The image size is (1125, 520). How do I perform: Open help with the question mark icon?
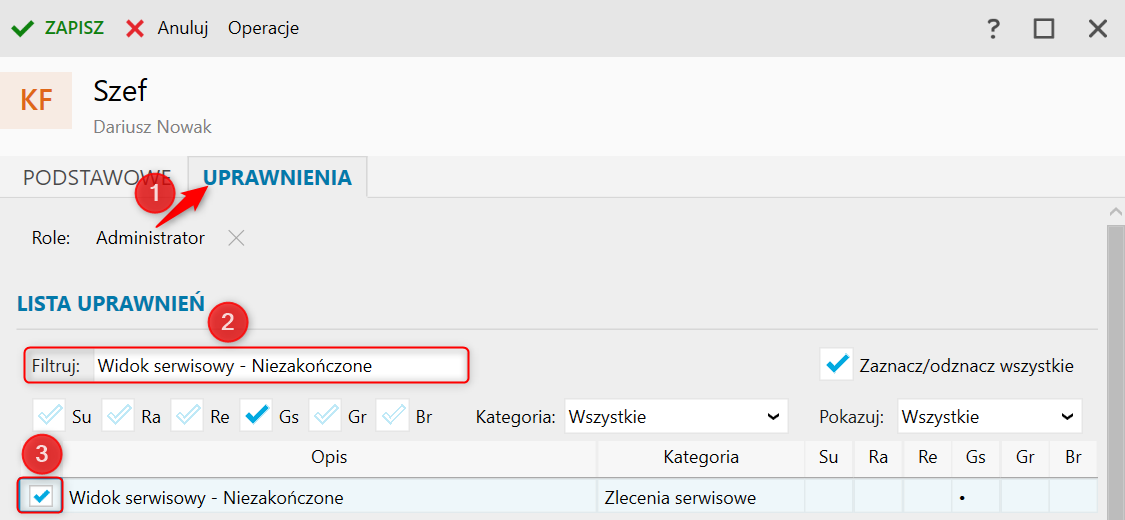993,29
